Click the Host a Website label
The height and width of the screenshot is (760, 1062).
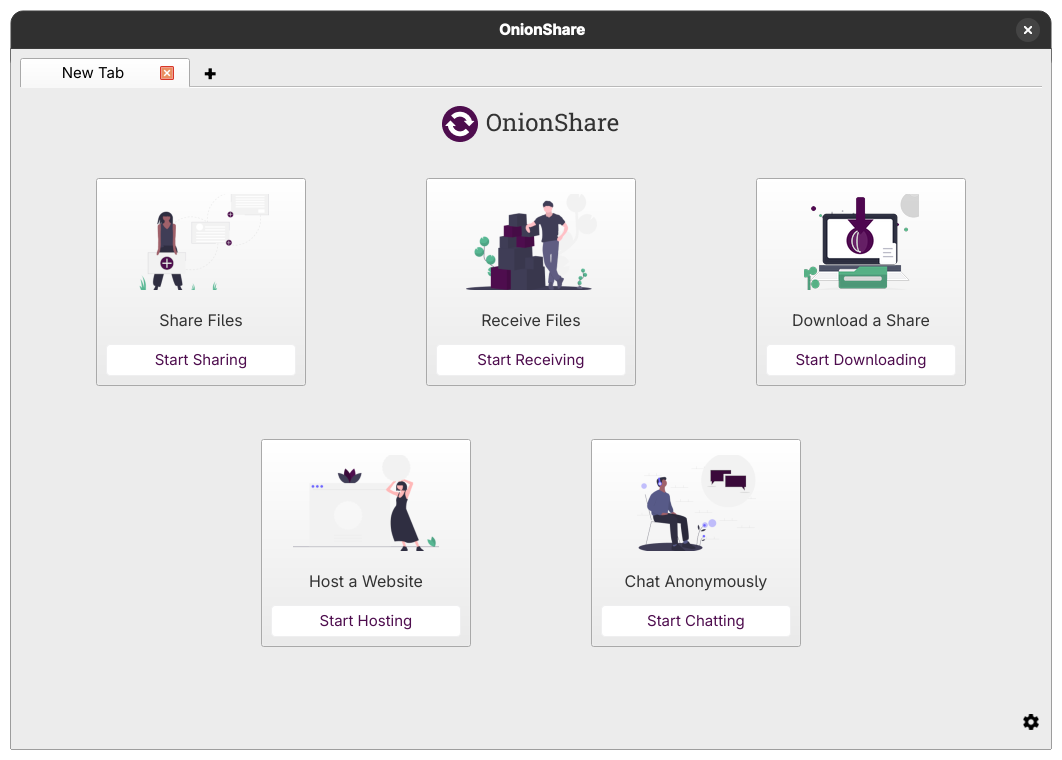click(366, 581)
